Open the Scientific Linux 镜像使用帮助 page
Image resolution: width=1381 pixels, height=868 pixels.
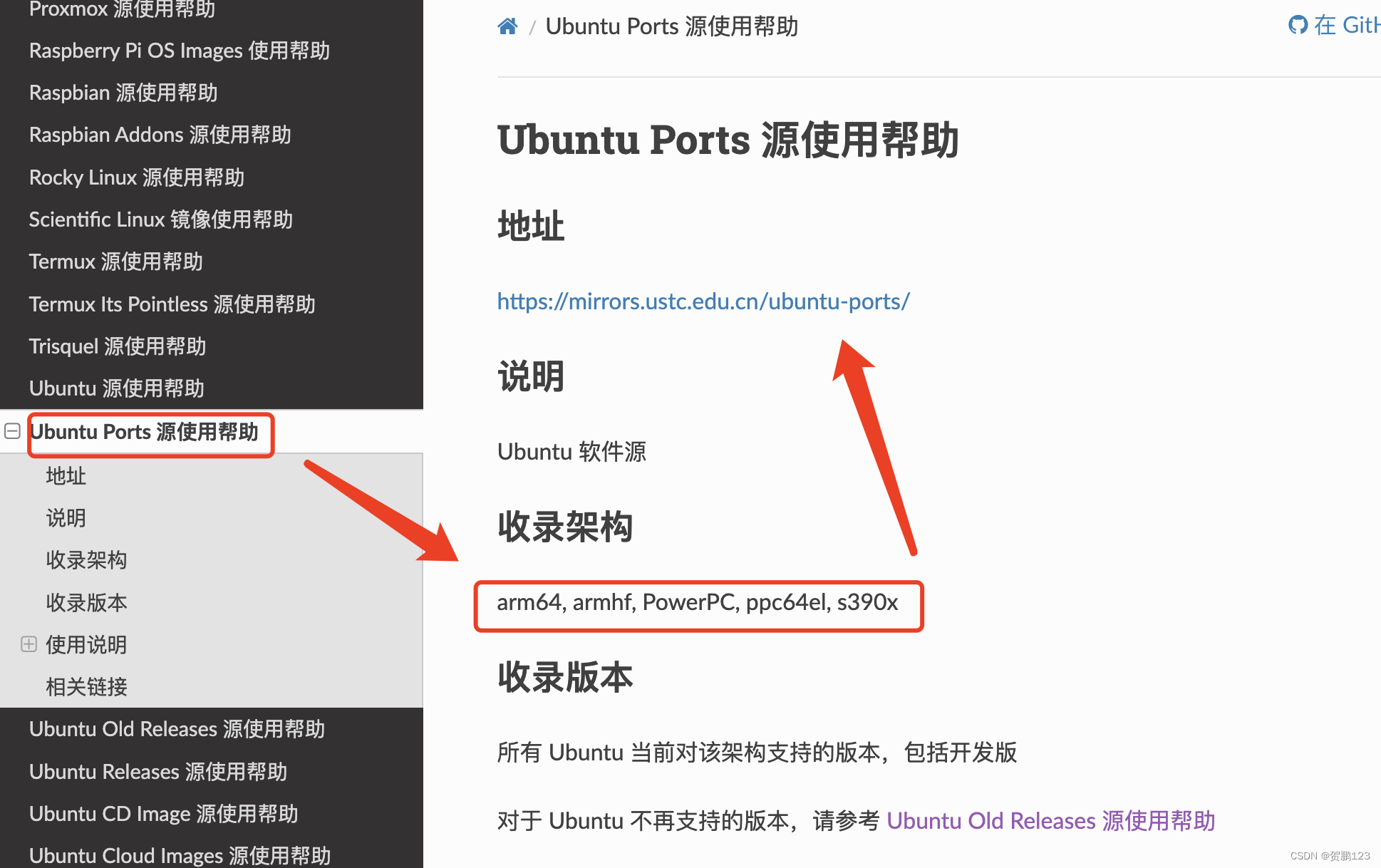click(160, 219)
